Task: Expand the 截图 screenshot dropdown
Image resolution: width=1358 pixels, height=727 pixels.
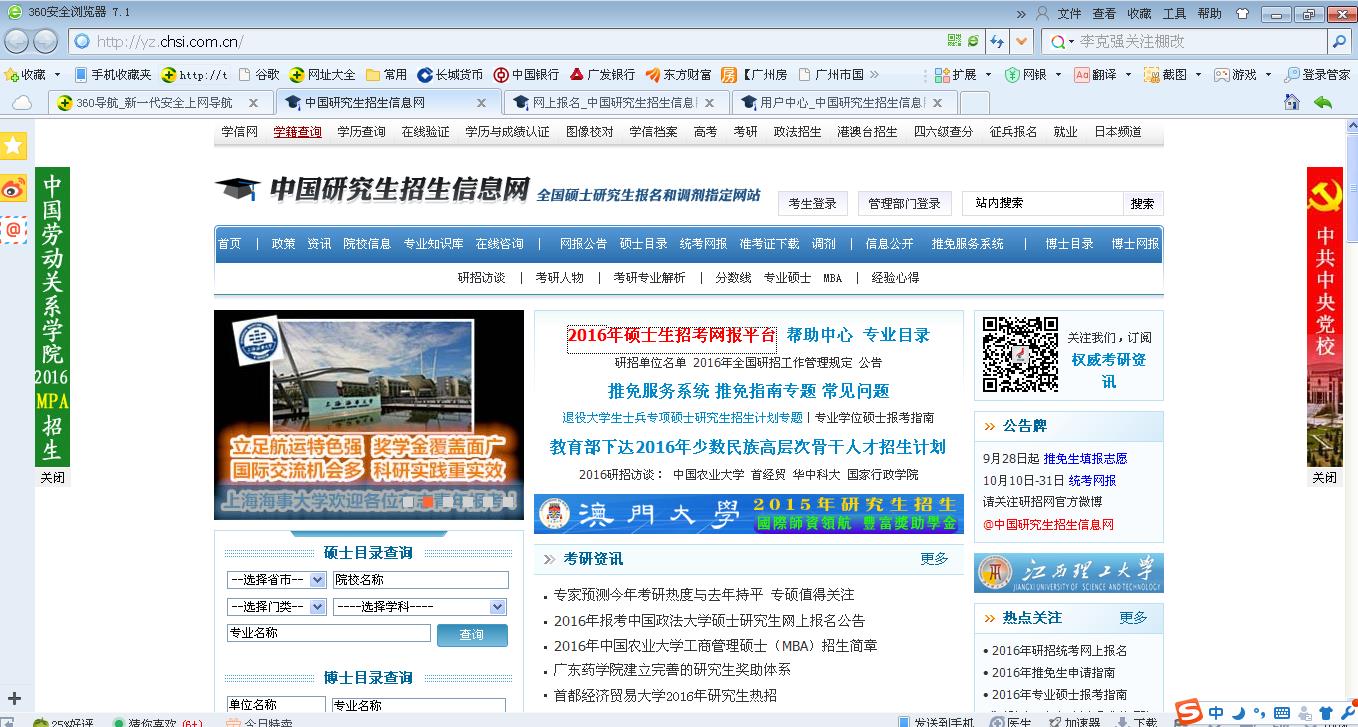Action: pyautogui.click(x=1198, y=74)
